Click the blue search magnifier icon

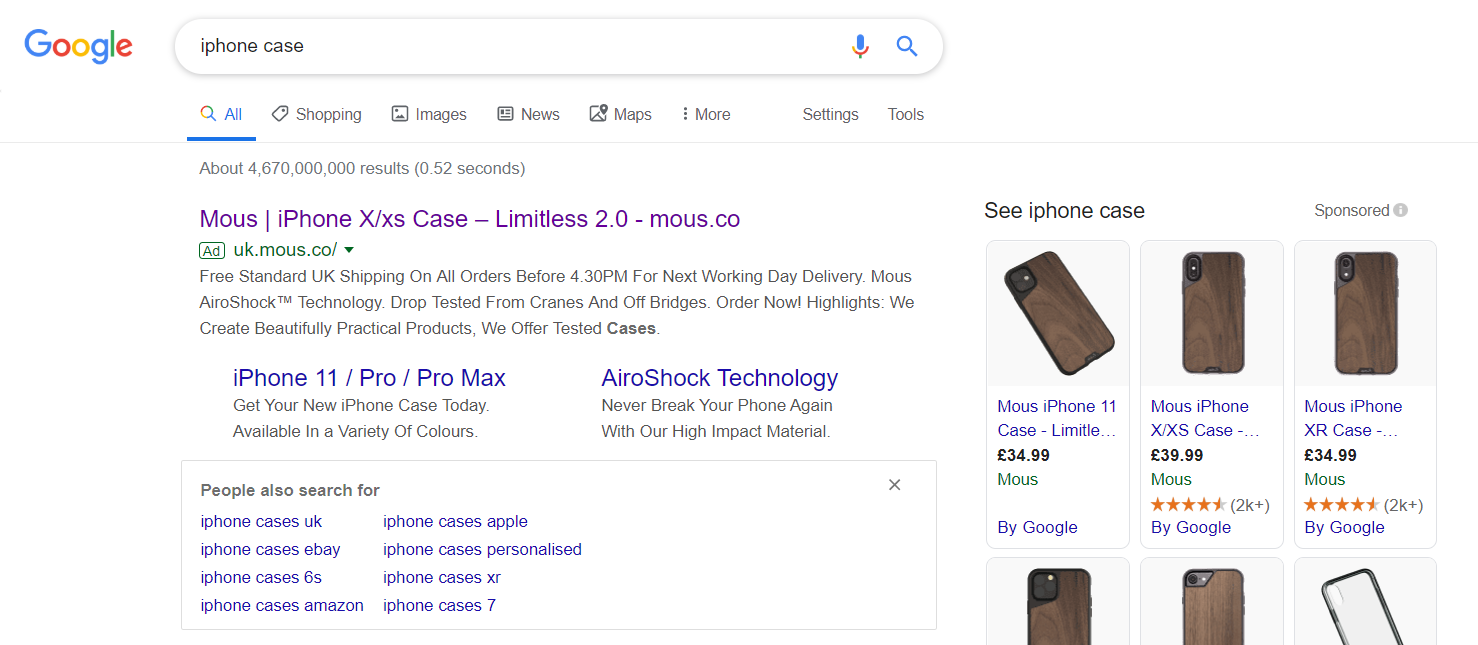pos(907,46)
